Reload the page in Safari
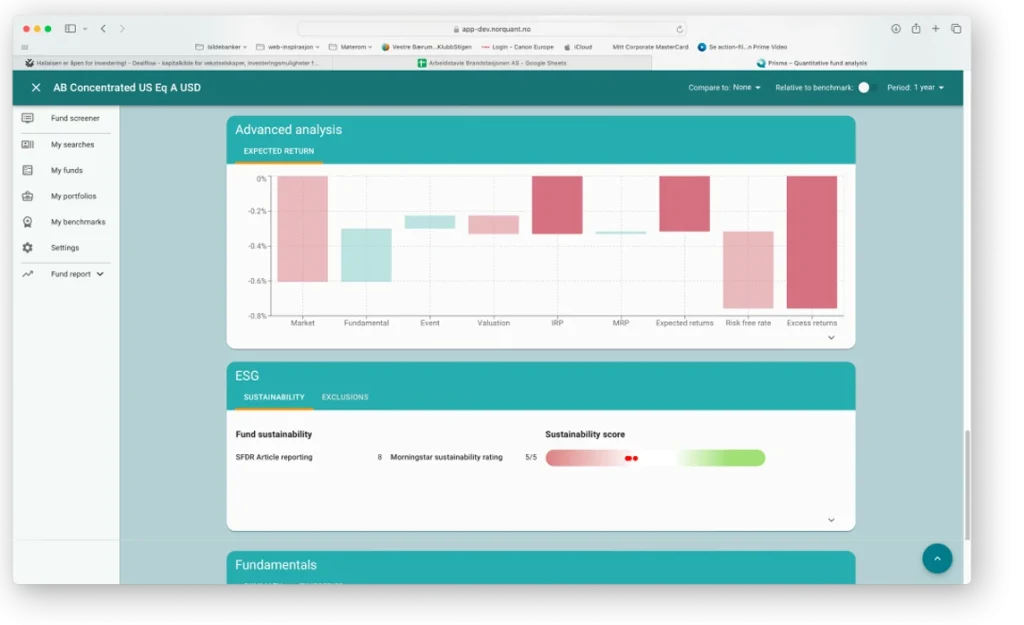Image resolution: width=1024 pixels, height=625 pixels. [x=680, y=29]
